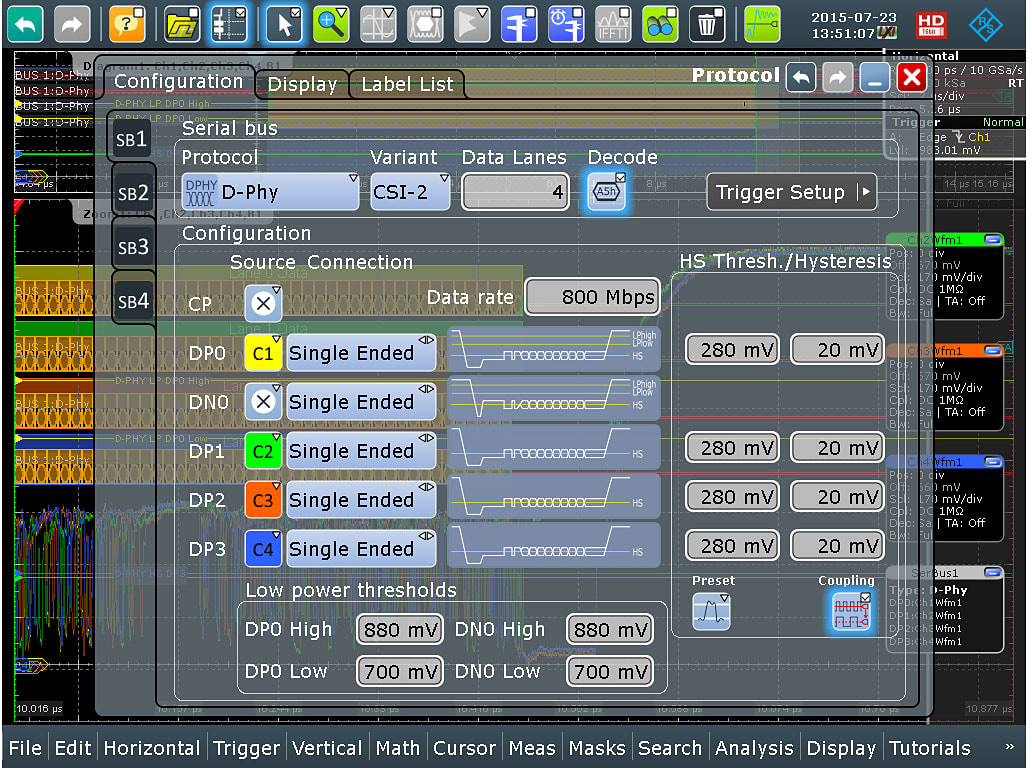The height and width of the screenshot is (768, 1032).
Task: Click the histogram flag tool icon
Action: [x=473, y=24]
